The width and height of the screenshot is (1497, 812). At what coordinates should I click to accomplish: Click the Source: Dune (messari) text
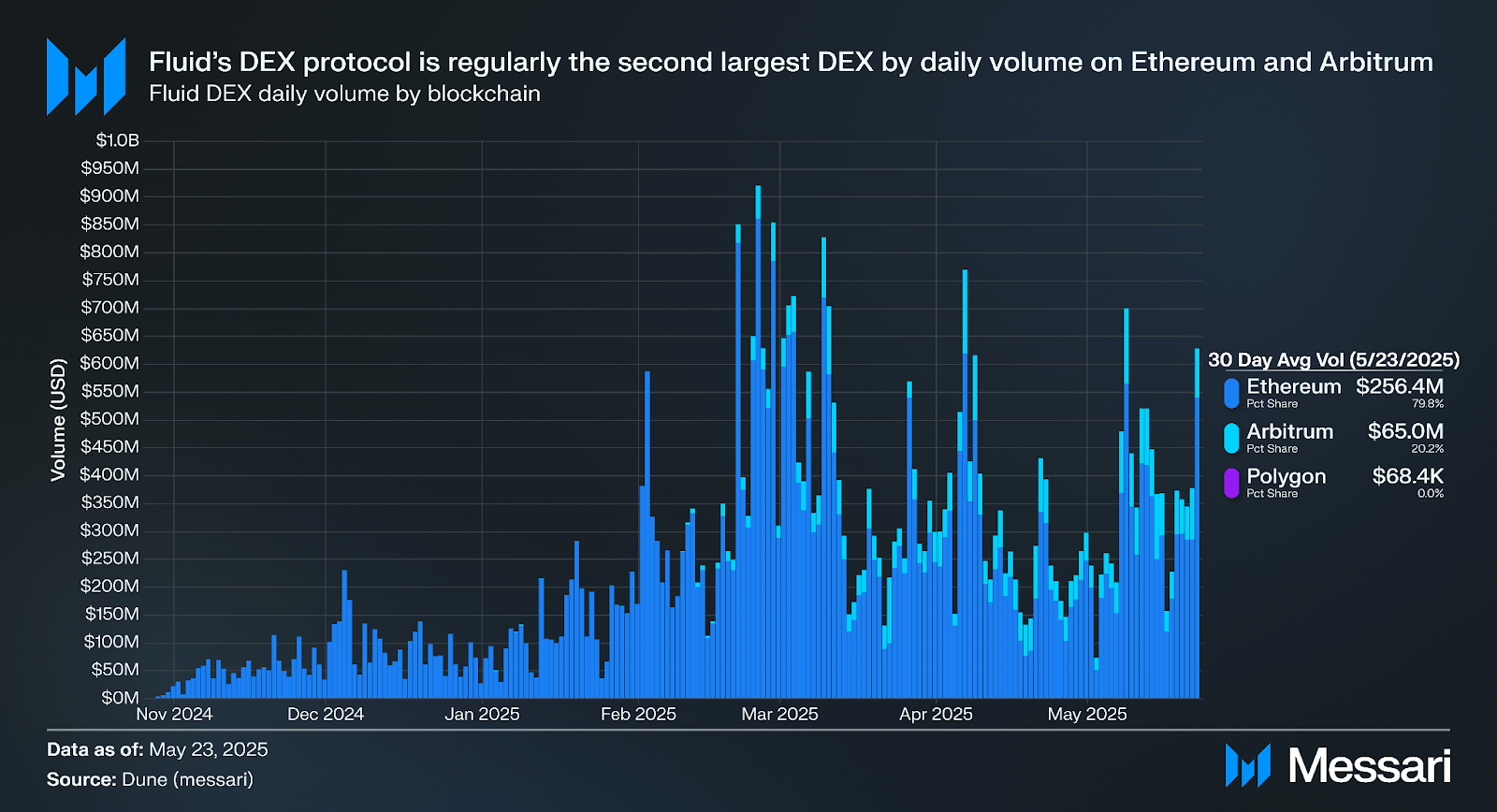click(150, 779)
